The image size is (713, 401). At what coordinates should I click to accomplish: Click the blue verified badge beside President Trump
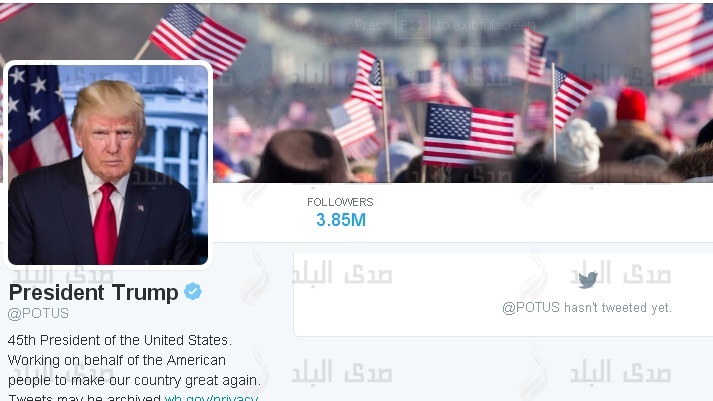click(193, 291)
